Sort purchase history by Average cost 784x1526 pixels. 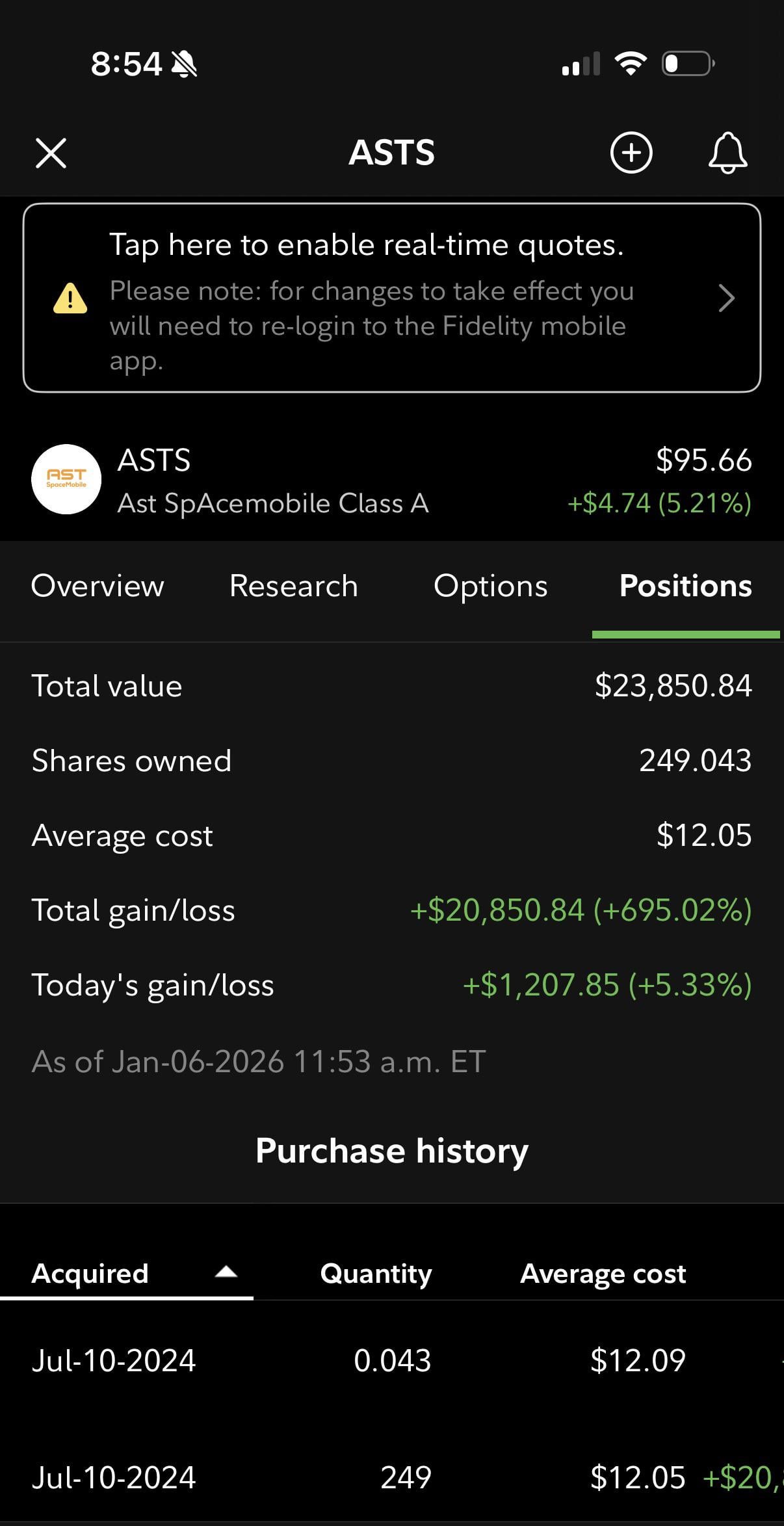[603, 1273]
